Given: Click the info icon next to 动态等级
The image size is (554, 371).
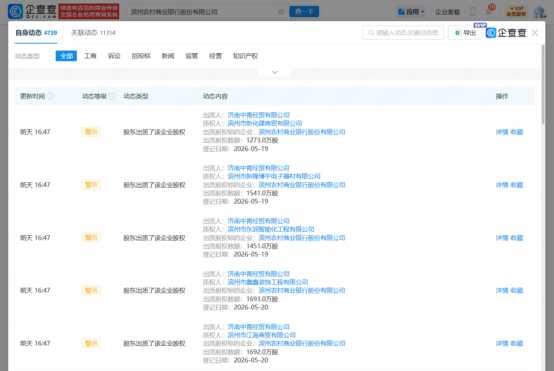Looking at the screenshot, I should (x=112, y=96).
